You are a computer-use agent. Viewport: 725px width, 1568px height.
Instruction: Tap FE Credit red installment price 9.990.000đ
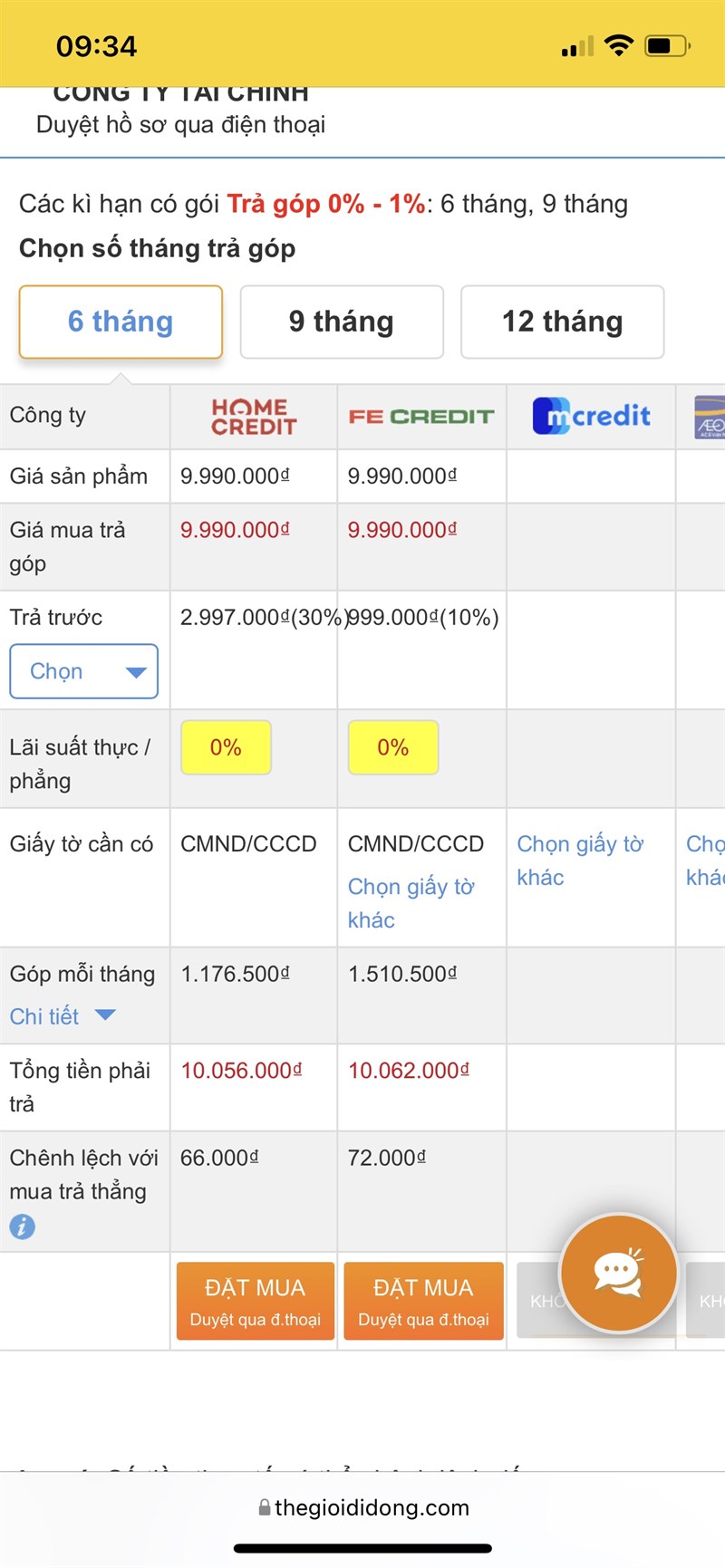pos(402,530)
